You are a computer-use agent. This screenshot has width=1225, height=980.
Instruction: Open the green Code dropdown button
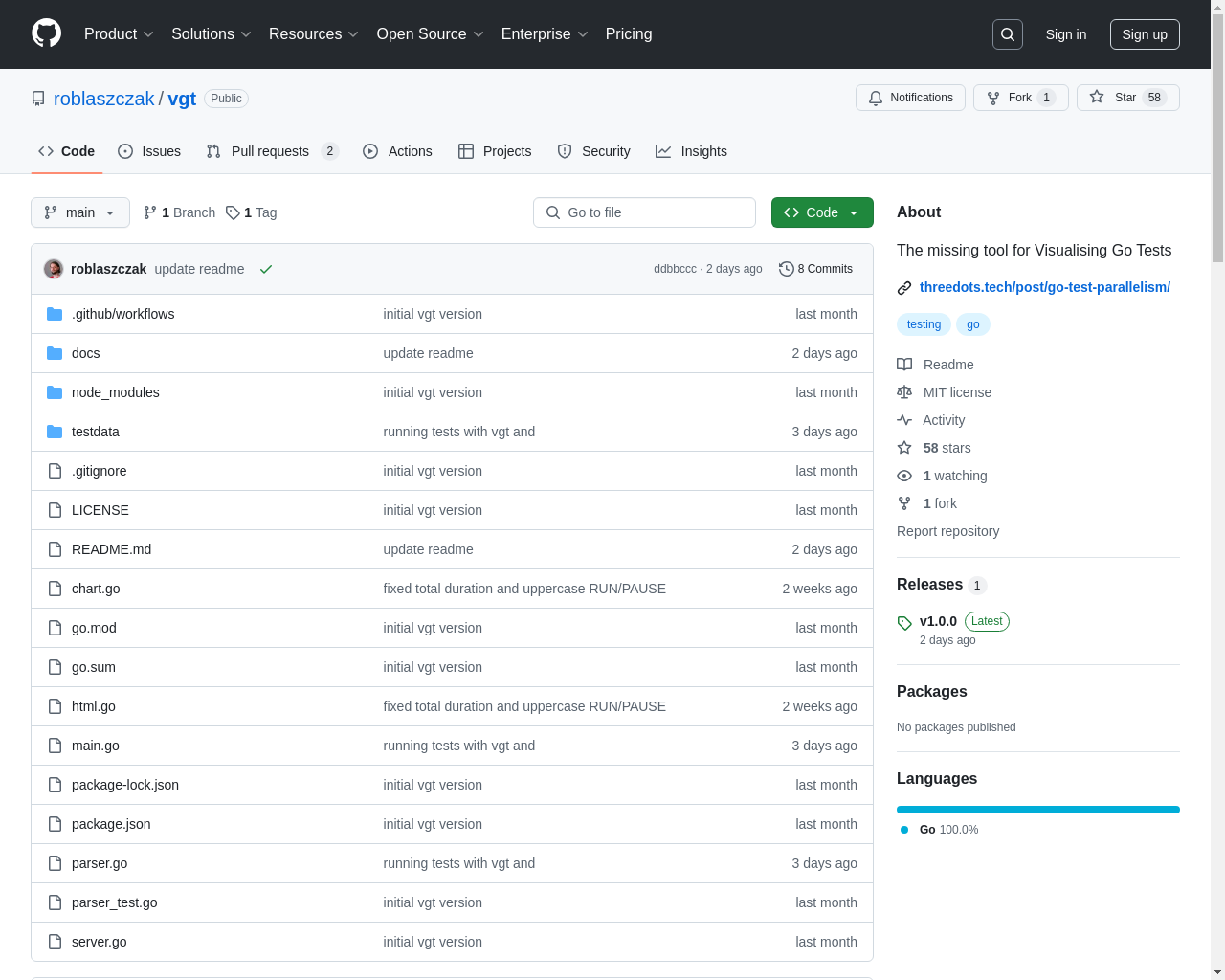(822, 212)
